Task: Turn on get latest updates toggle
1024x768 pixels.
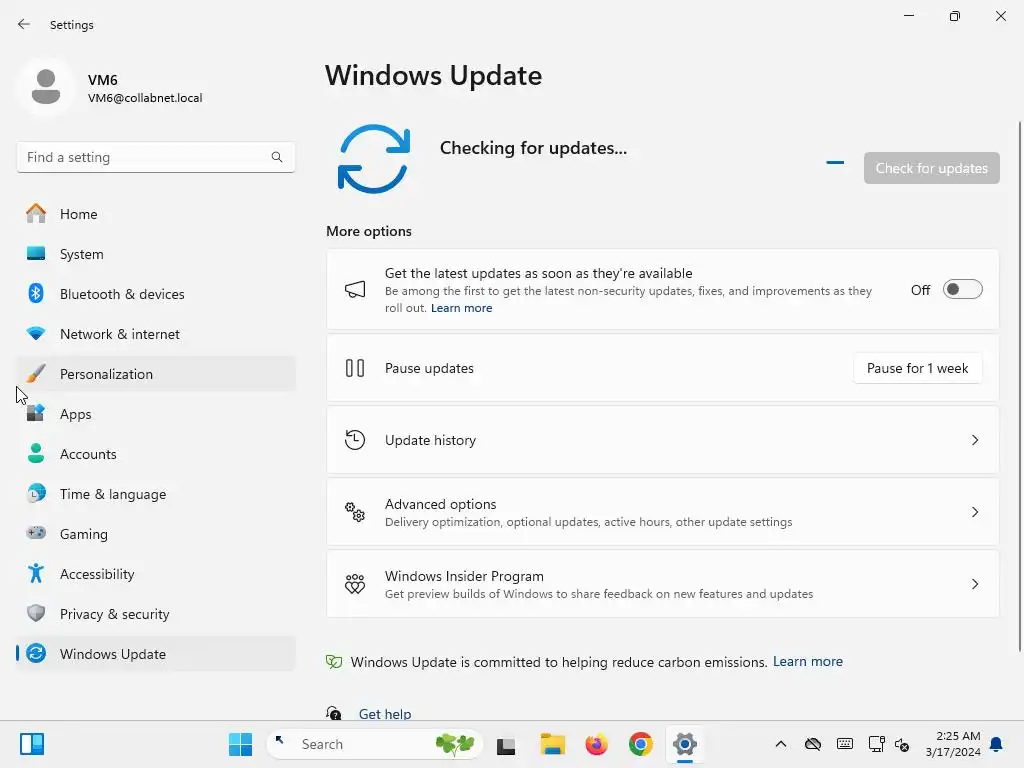Action: click(963, 289)
